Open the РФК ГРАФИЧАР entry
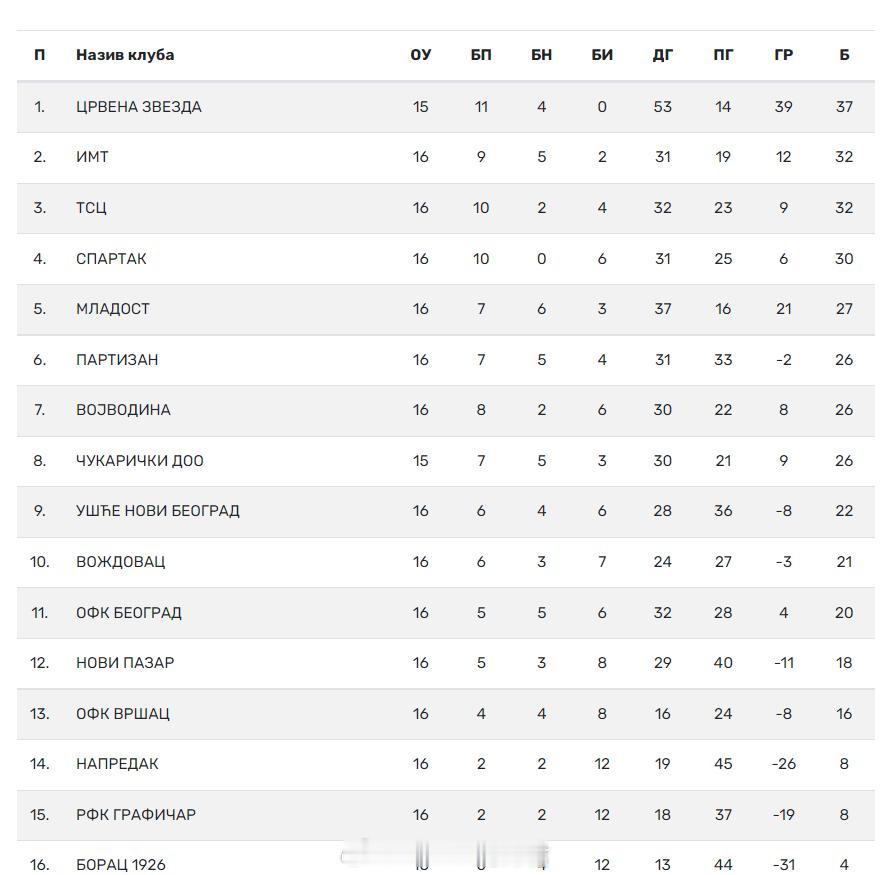Screen dimensions: 894x875 [x=136, y=814]
